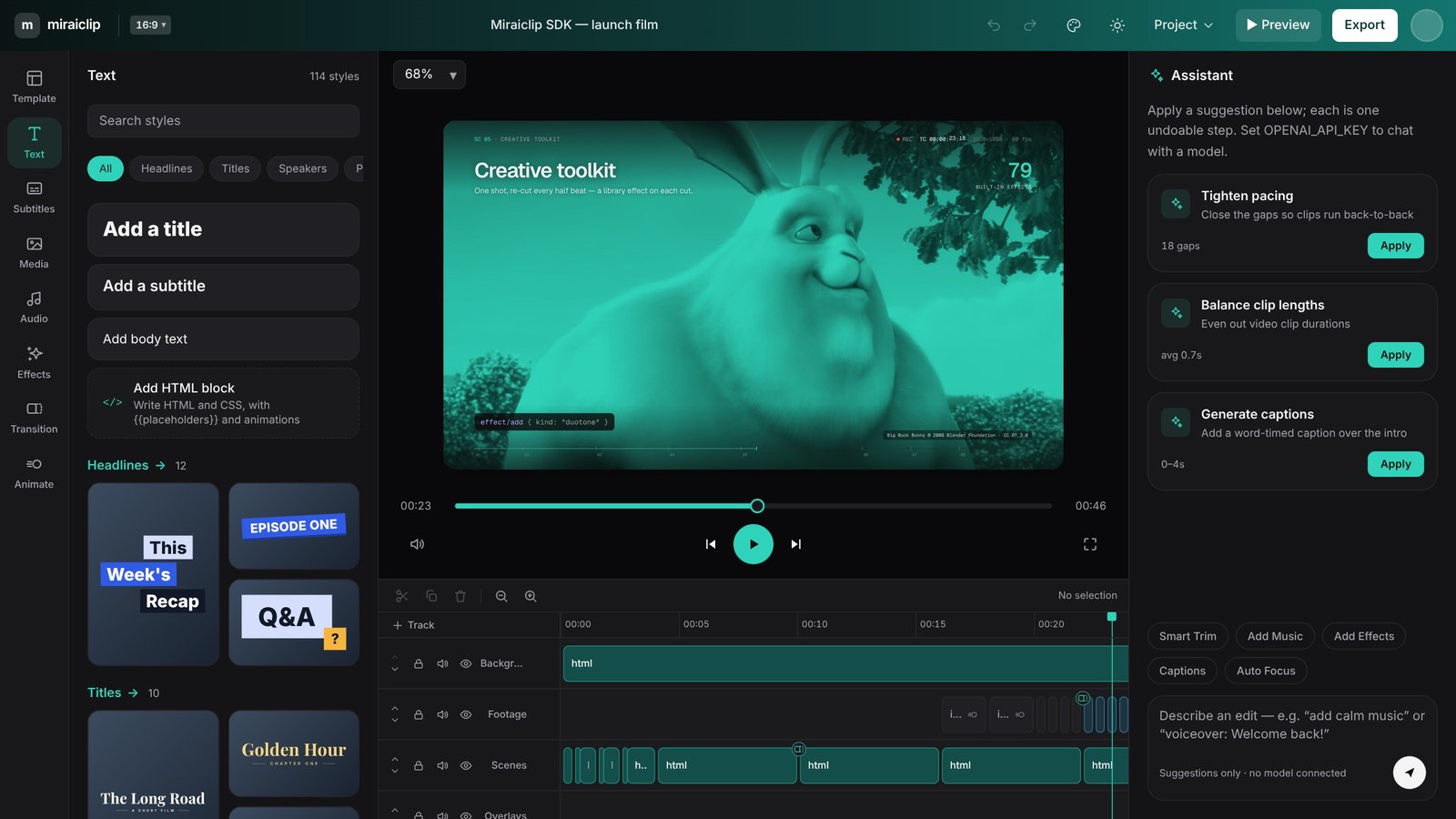Expand the Titles styles section
1456x819 pixels.
113,693
